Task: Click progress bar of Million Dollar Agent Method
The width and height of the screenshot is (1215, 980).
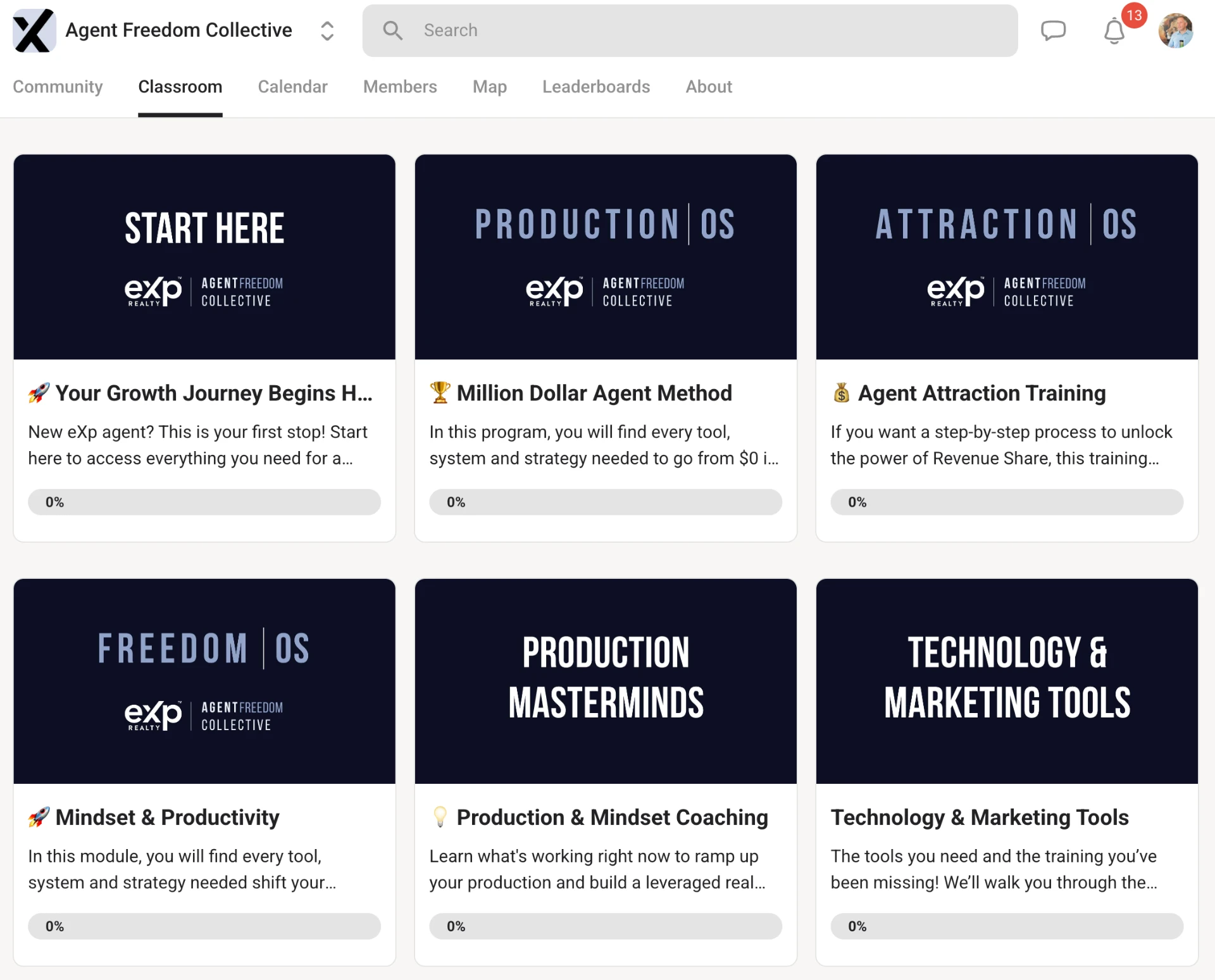Action: tap(606, 502)
